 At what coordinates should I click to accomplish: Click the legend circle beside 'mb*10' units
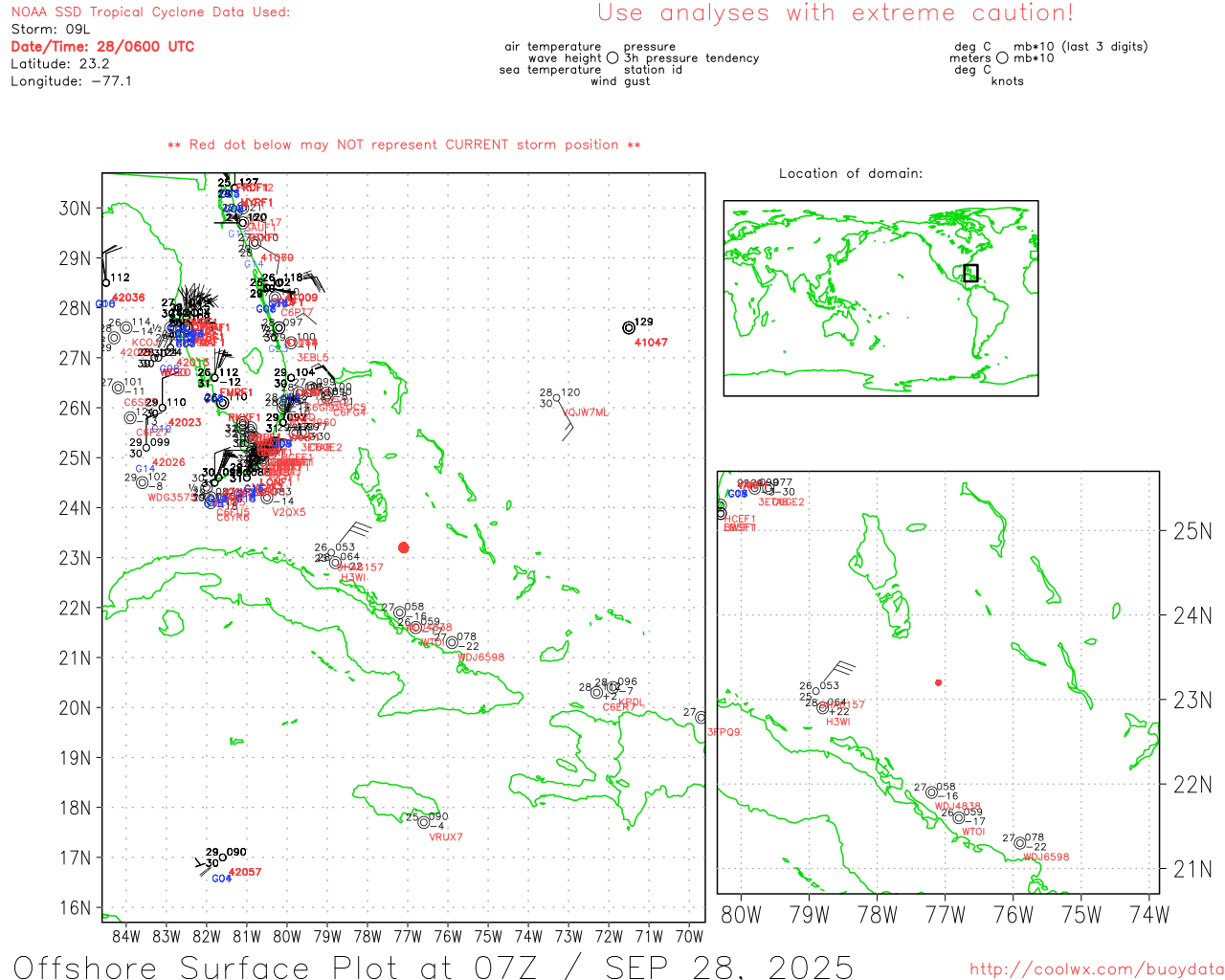pyautogui.click(x=1002, y=58)
